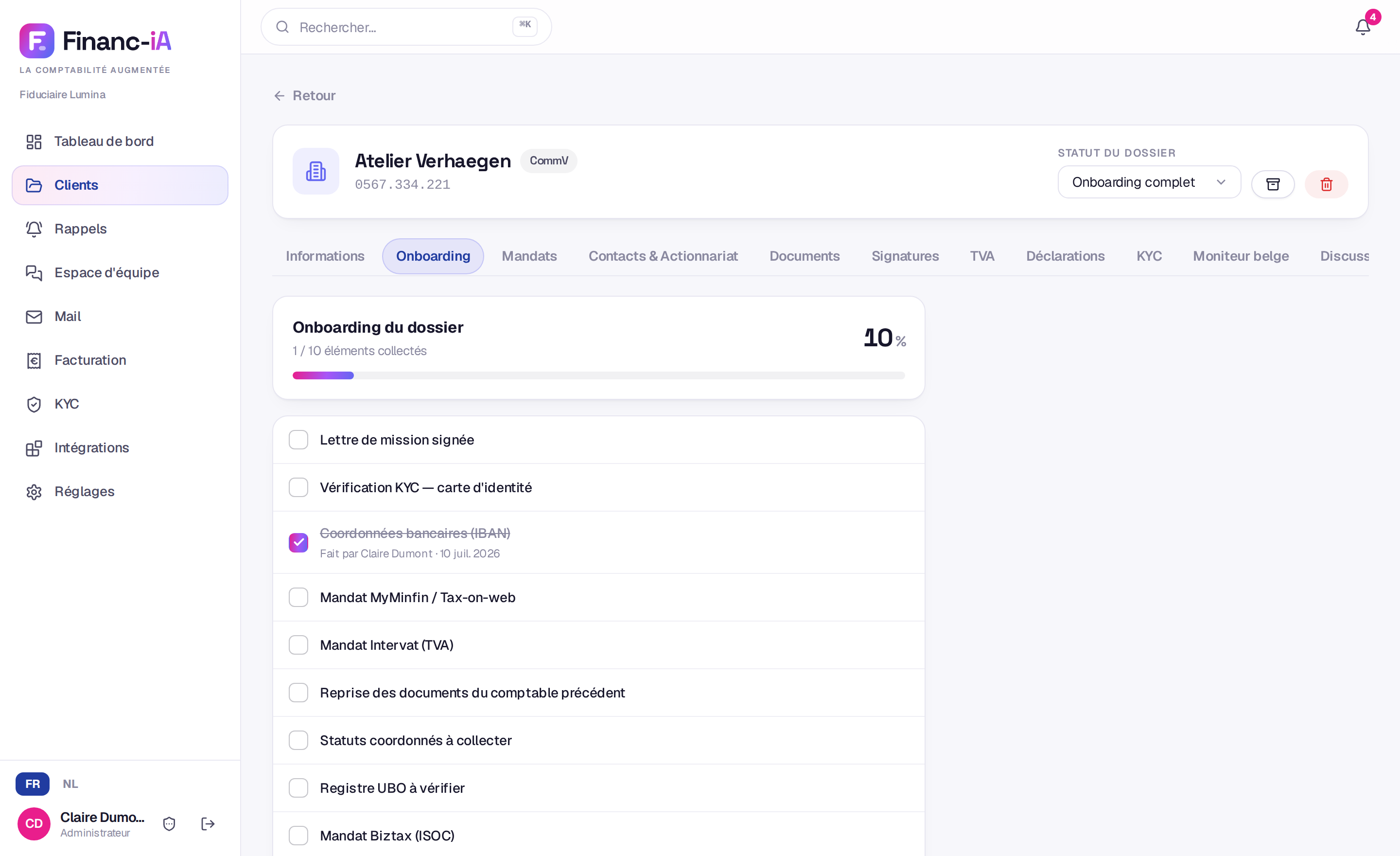Check Reprise des documents du comptable précédent
The image size is (1400, 856).
click(x=298, y=692)
